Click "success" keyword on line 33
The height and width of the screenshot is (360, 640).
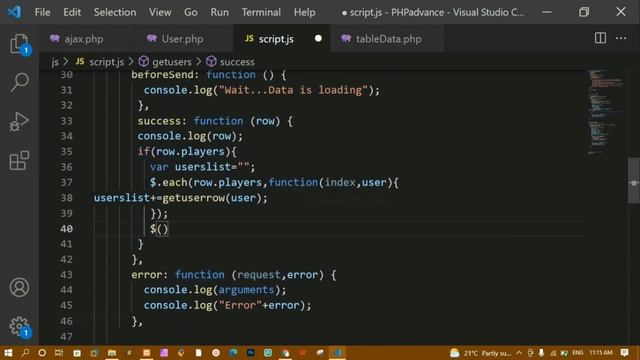point(159,121)
